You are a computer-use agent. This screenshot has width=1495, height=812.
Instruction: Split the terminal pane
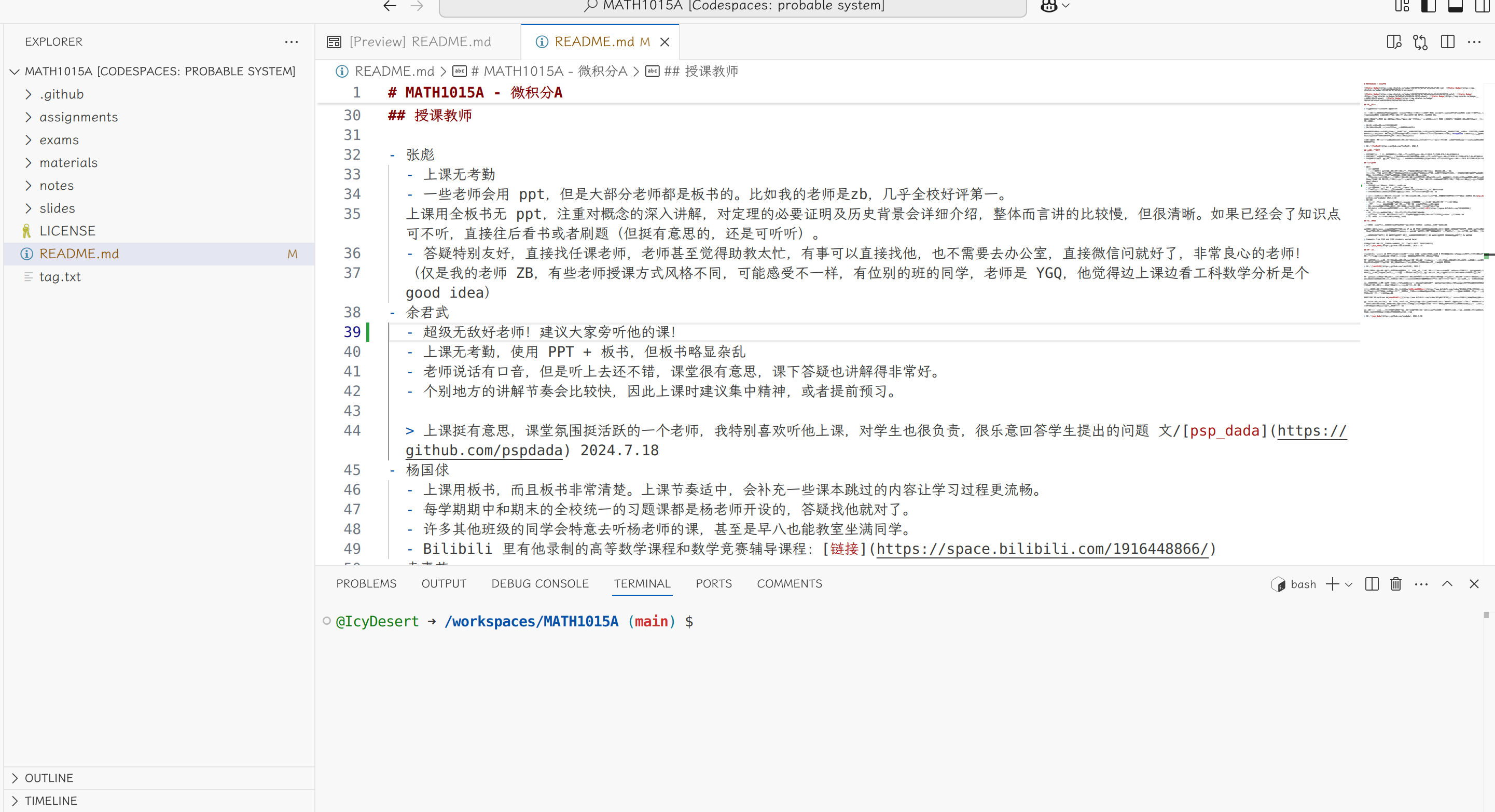[1372, 584]
